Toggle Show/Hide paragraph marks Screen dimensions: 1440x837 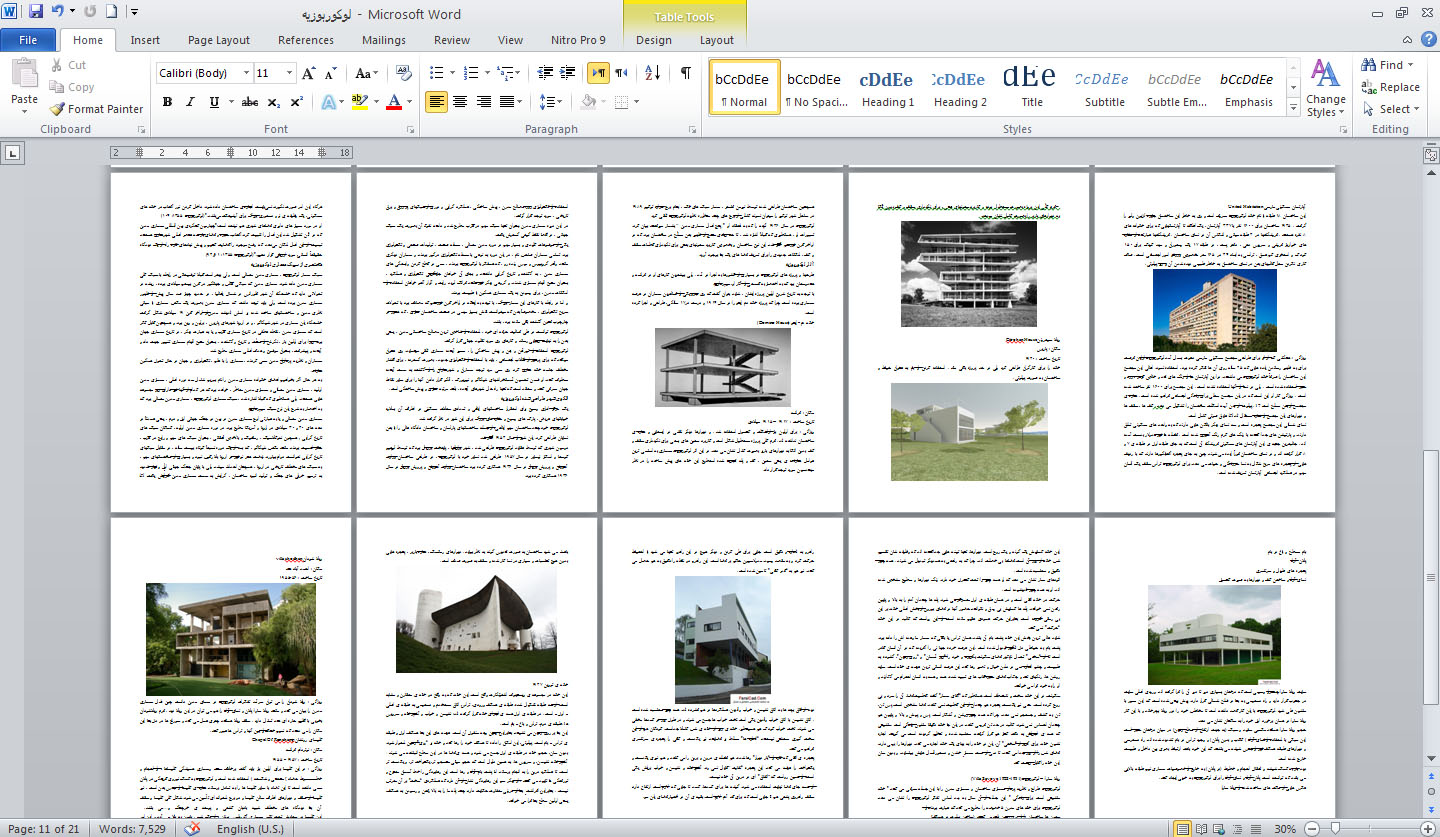click(685, 73)
